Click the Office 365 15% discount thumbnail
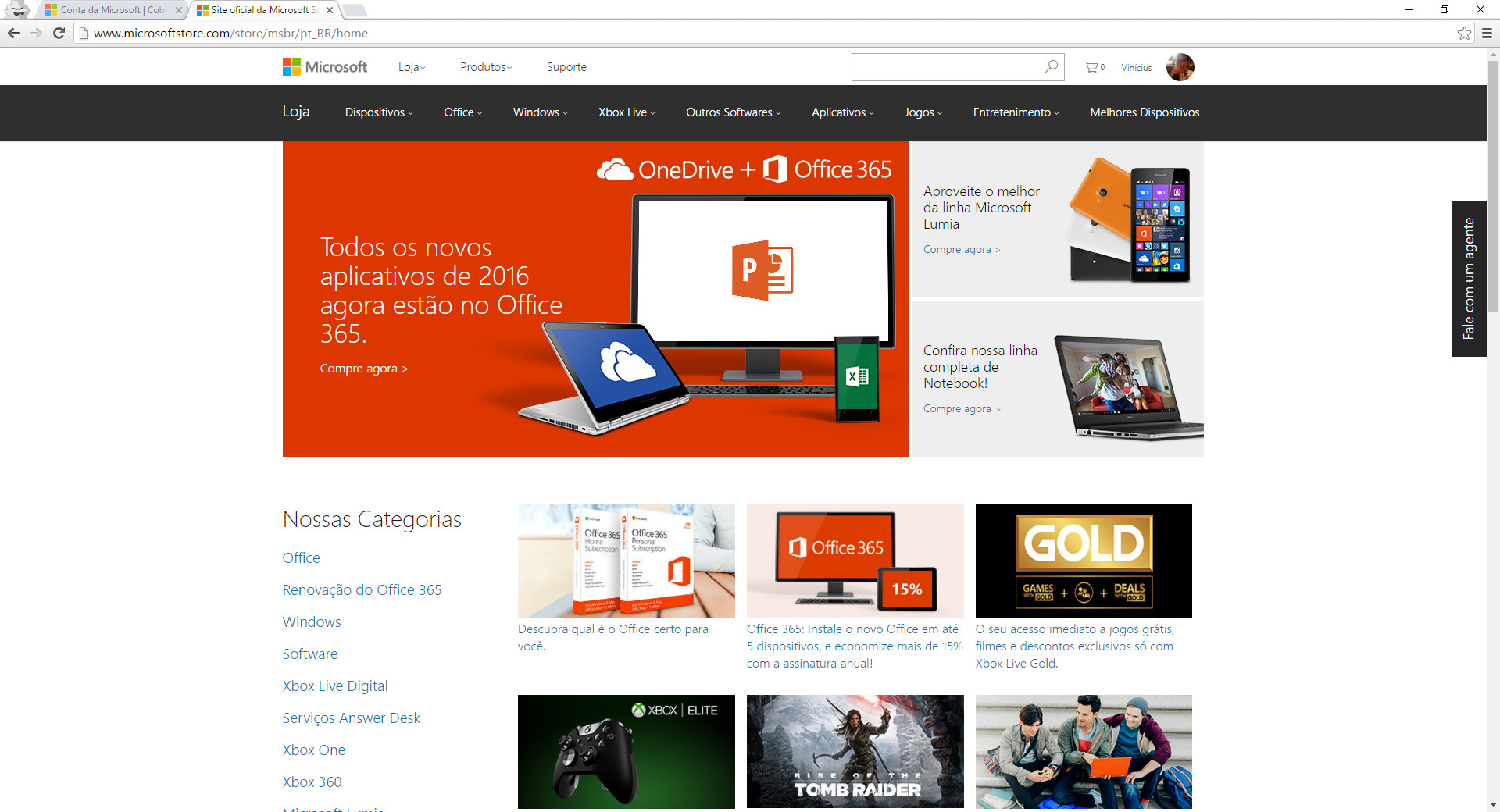 [x=855, y=561]
